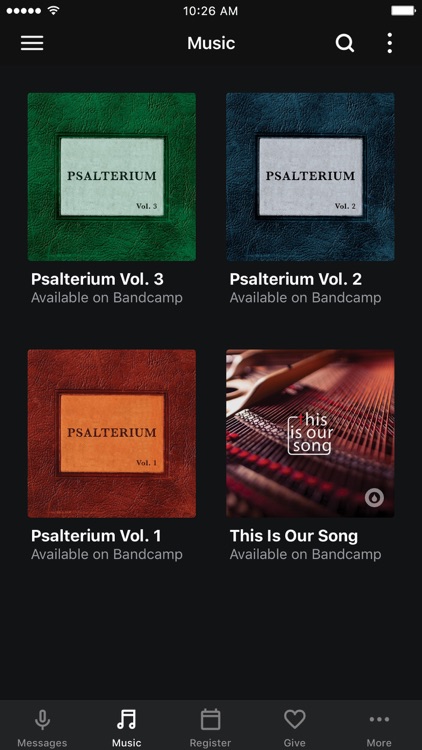Open the hamburger navigation menu
Viewport: 422px width, 750px height.
(32, 43)
